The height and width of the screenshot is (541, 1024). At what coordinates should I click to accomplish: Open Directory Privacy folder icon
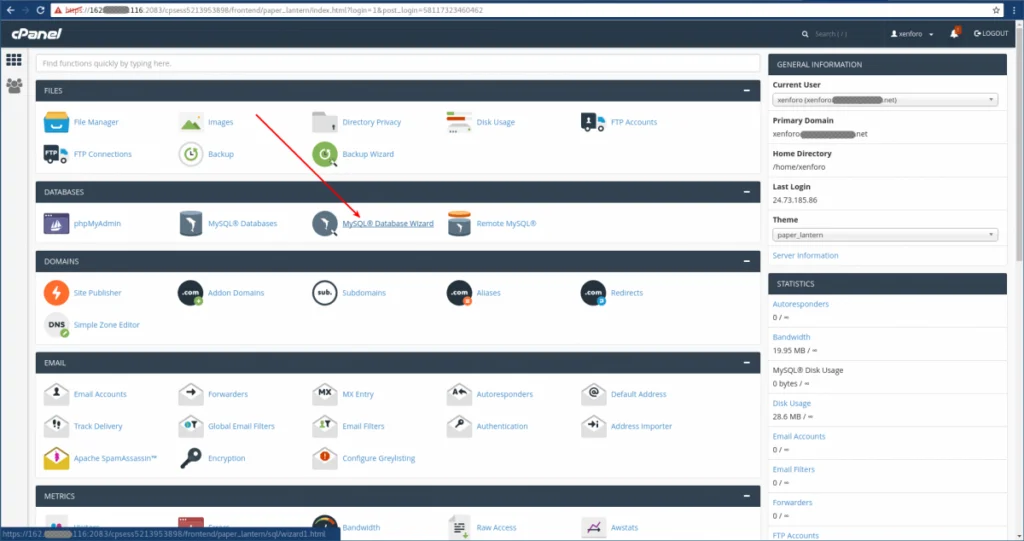(x=325, y=122)
